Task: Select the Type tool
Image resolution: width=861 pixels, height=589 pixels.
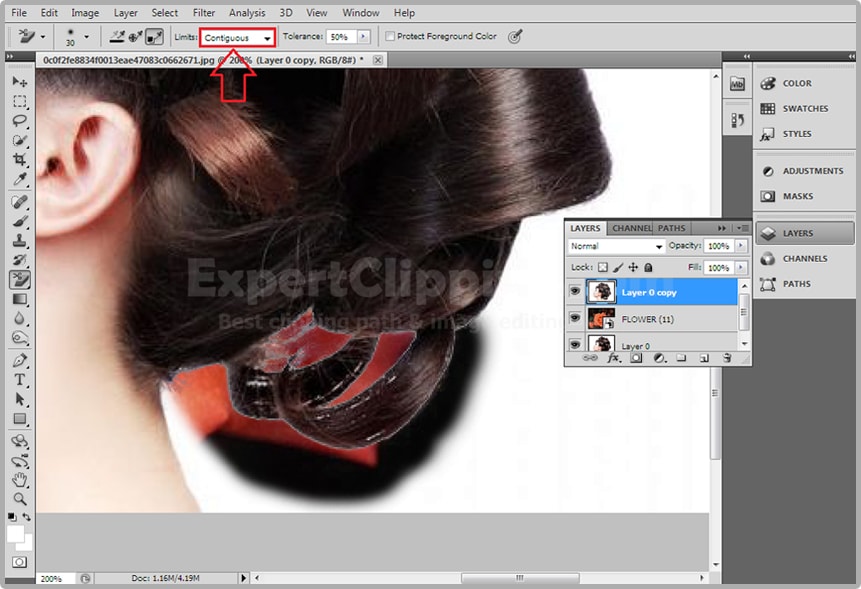Action: pyautogui.click(x=19, y=380)
